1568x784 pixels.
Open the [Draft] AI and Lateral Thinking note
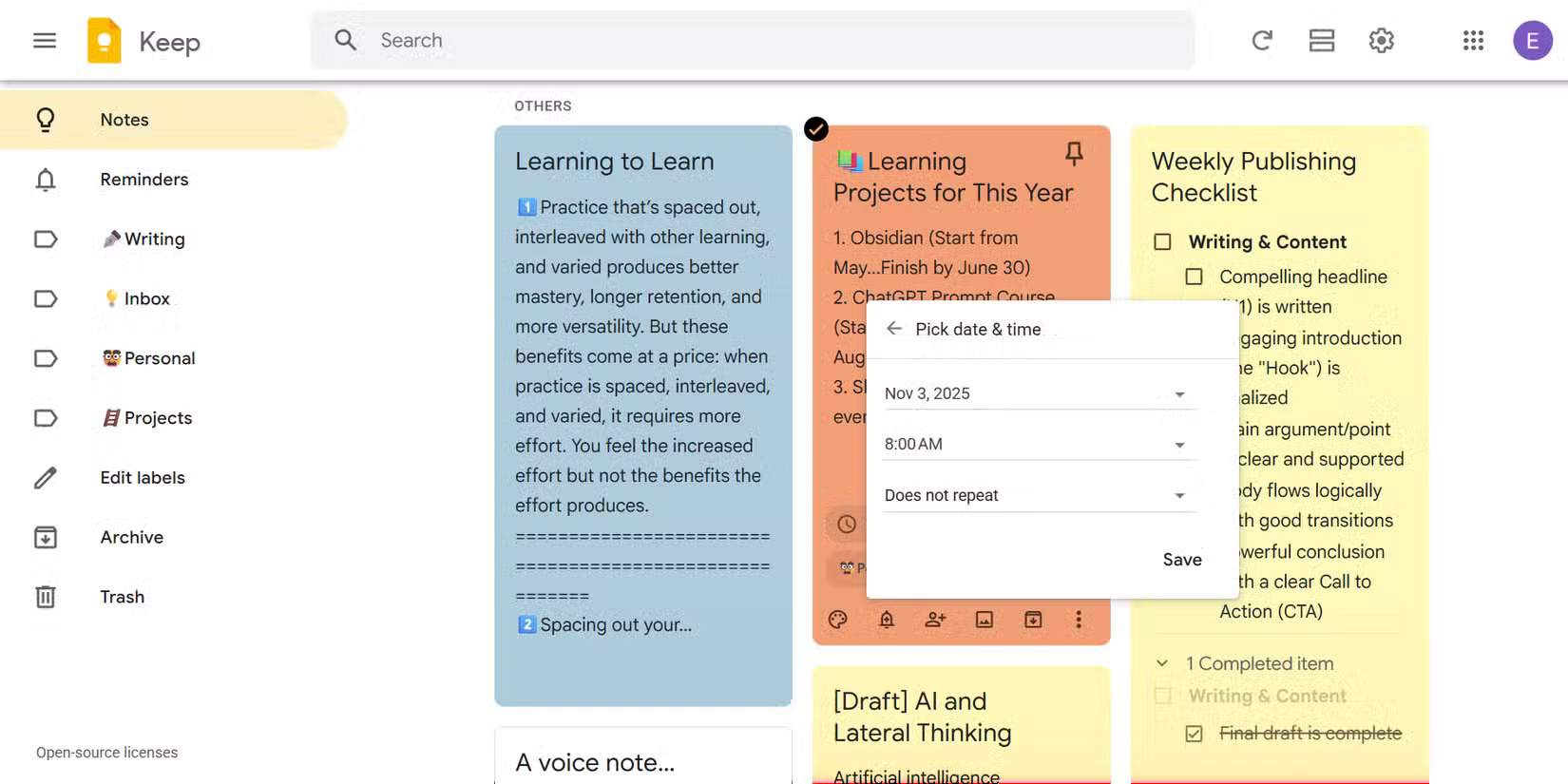click(x=962, y=724)
